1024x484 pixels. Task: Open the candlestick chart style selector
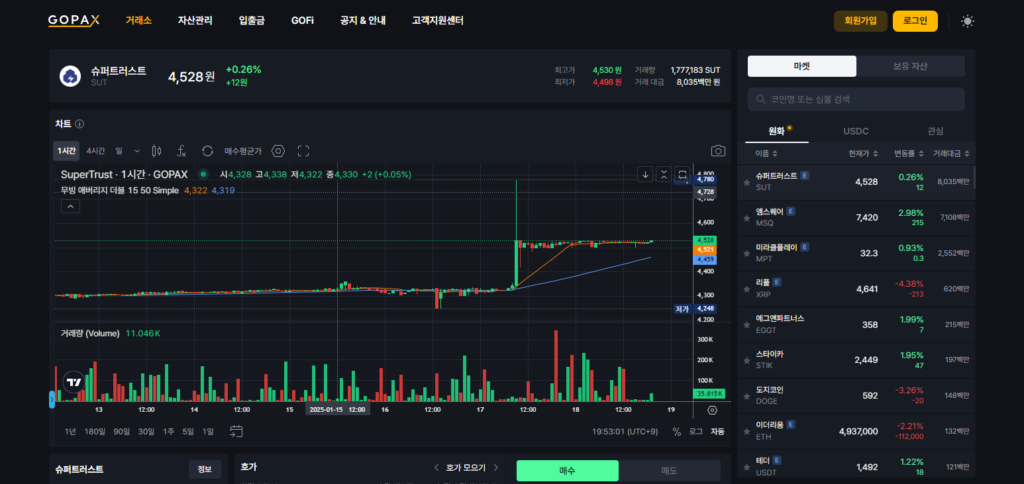coord(156,151)
